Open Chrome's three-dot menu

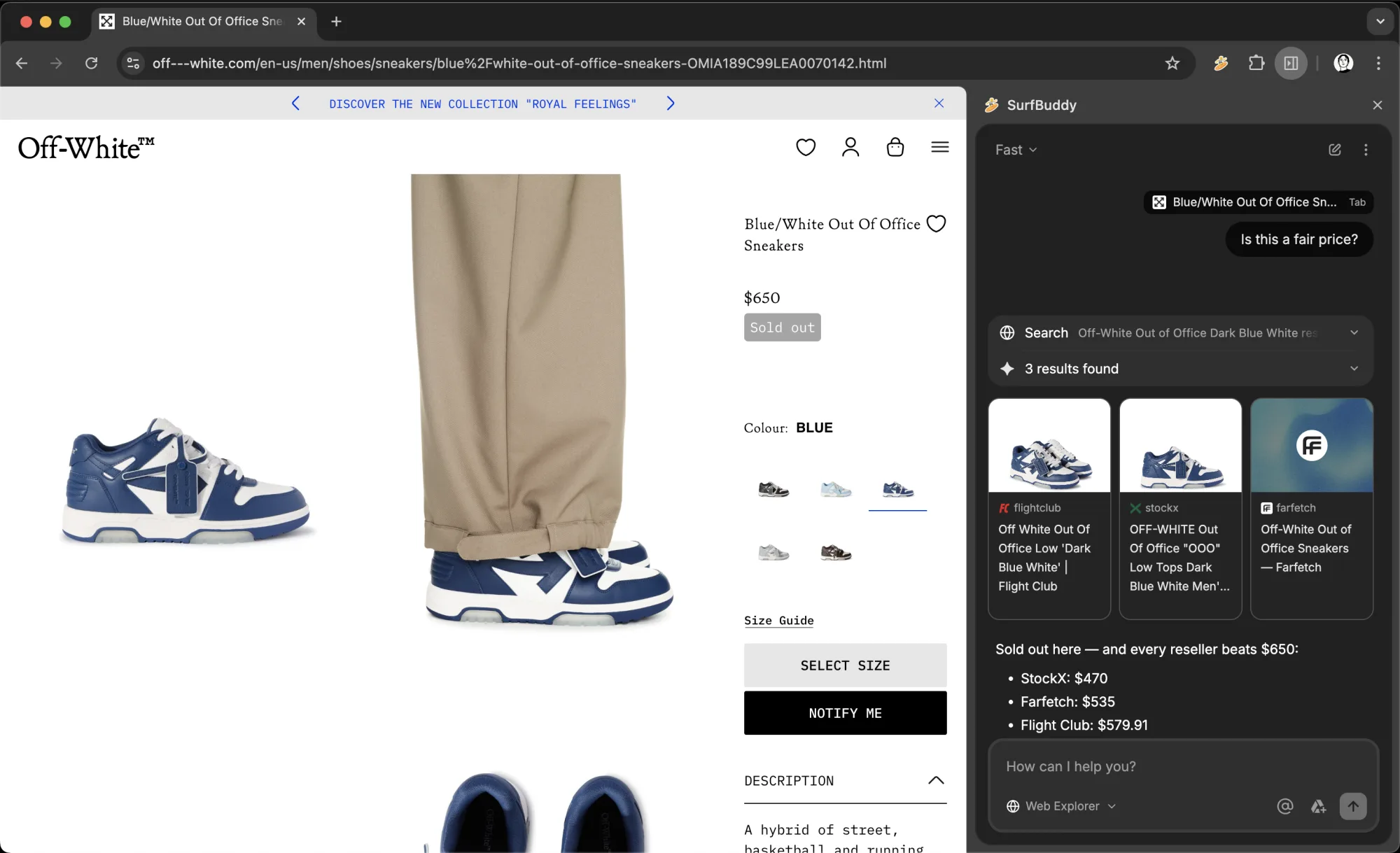coord(1378,64)
